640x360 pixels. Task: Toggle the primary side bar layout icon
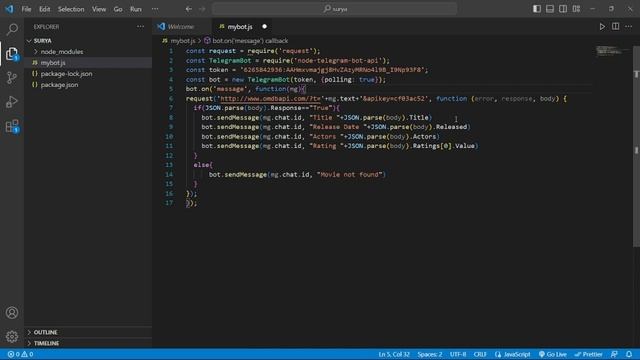(x=537, y=9)
